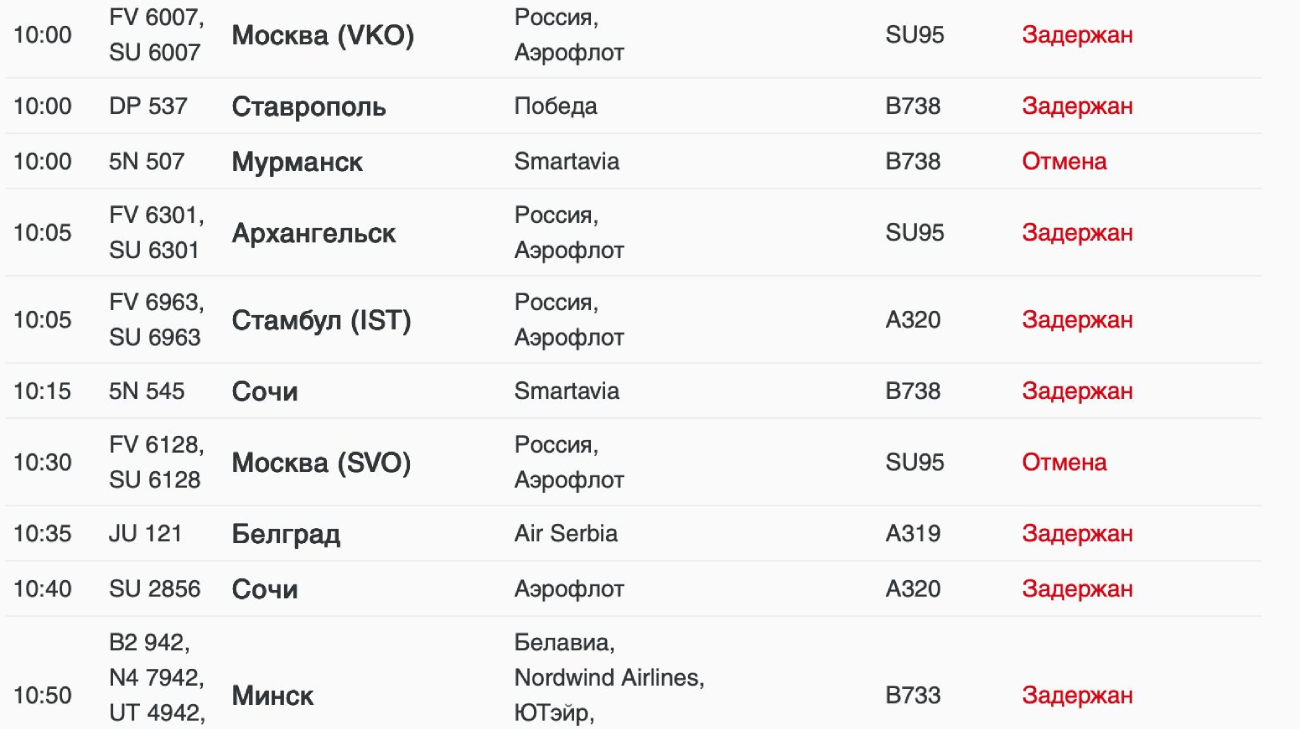Click the Отмена status for Москва (SVO)
Image resolution: width=1300 pixels, height=729 pixels.
1064,463
